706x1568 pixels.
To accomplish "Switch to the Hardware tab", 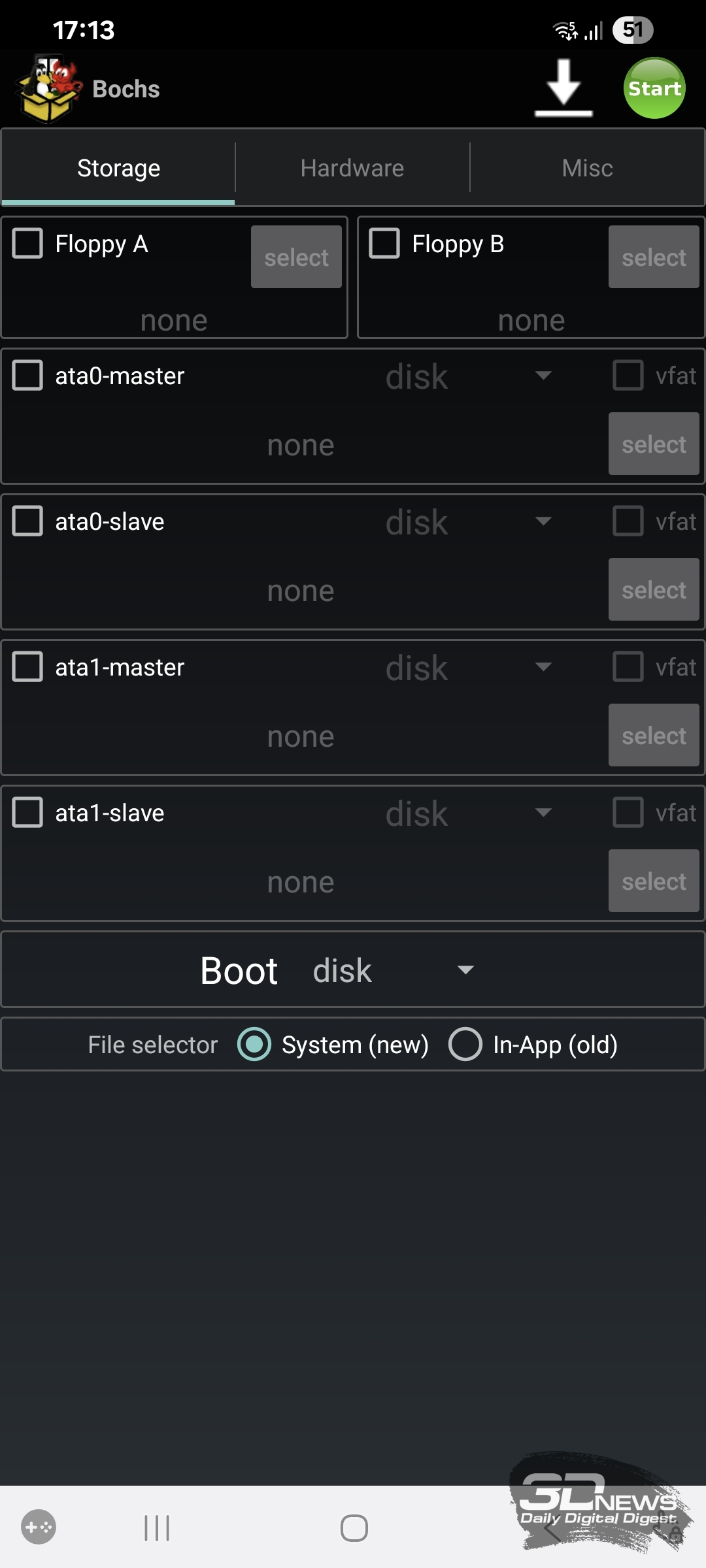I will pyautogui.click(x=352, y=168).
